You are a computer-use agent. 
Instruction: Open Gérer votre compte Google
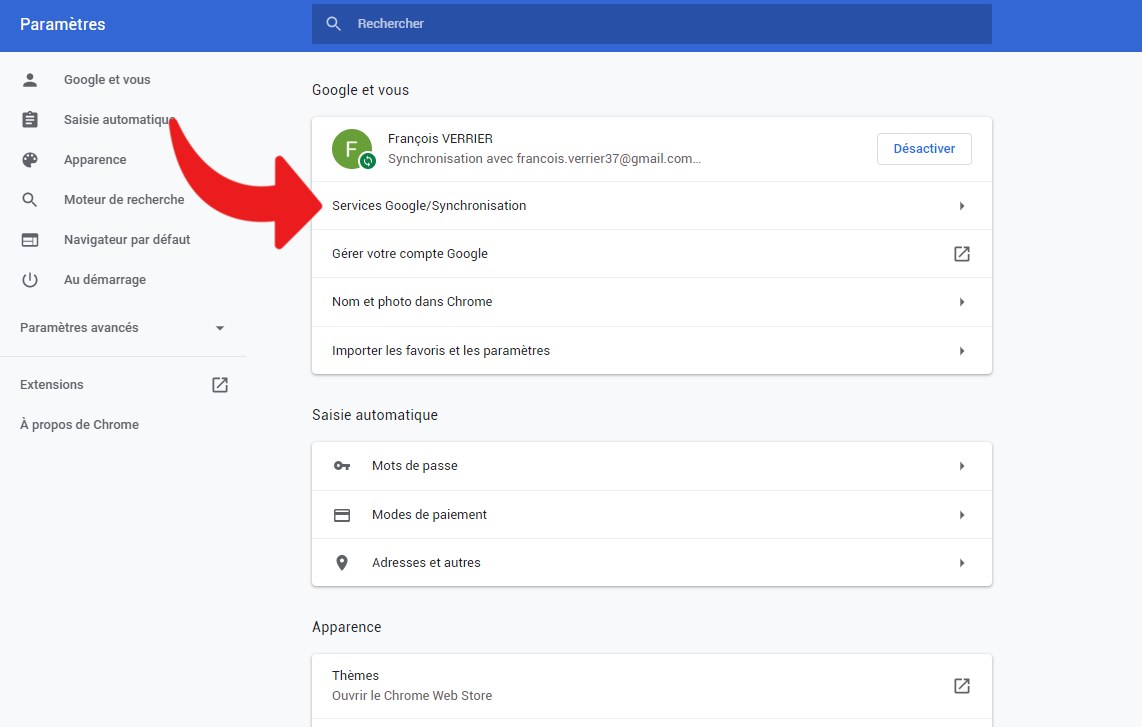coord(961,253)
